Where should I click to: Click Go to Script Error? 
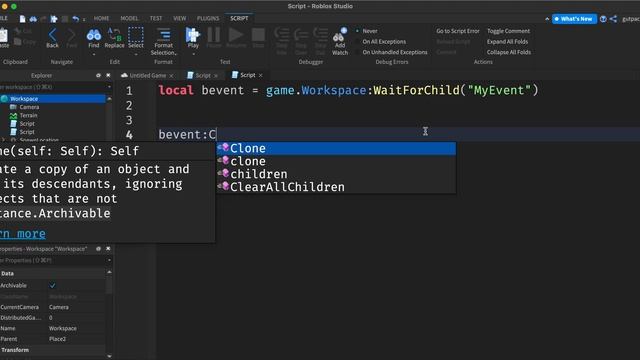458,31
